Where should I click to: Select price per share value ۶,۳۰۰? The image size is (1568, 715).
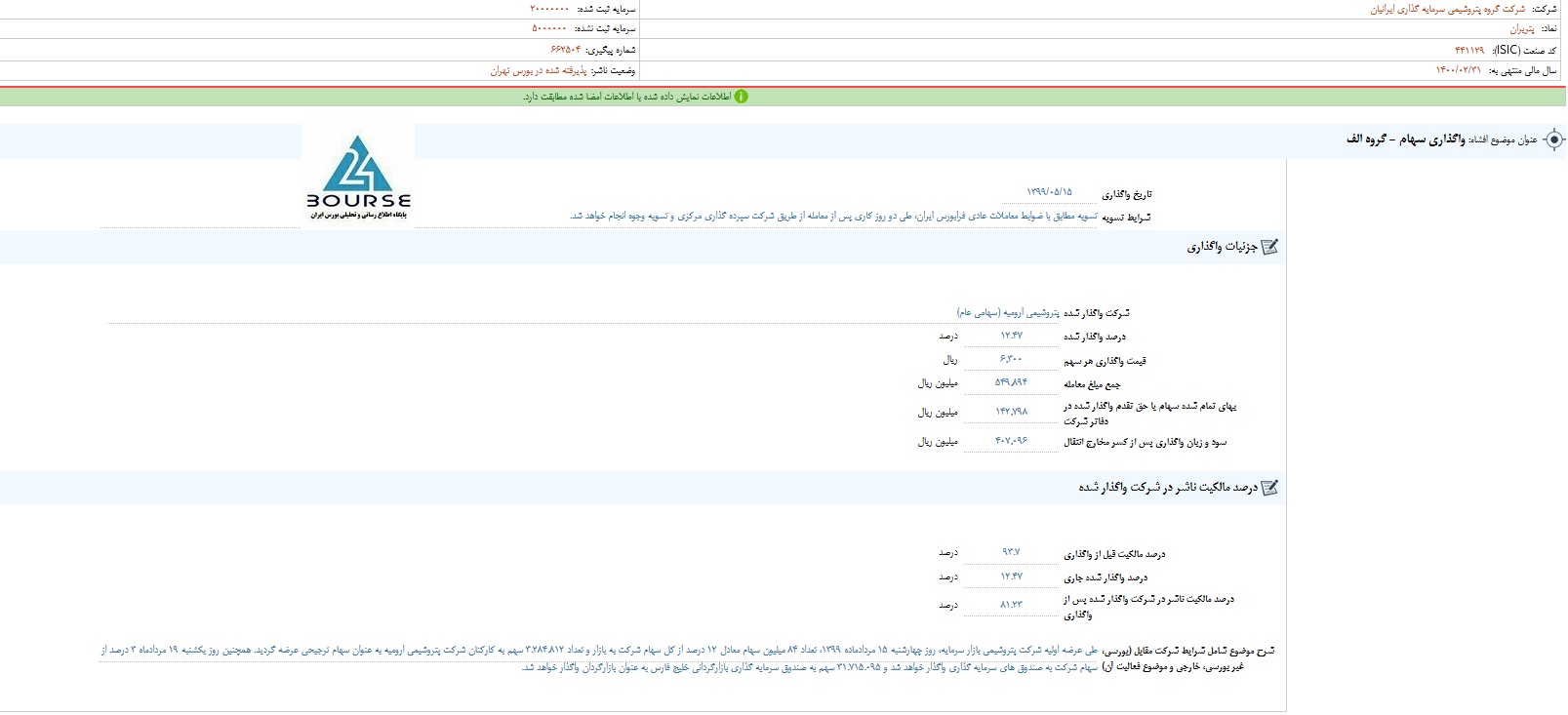point(1012,359)
